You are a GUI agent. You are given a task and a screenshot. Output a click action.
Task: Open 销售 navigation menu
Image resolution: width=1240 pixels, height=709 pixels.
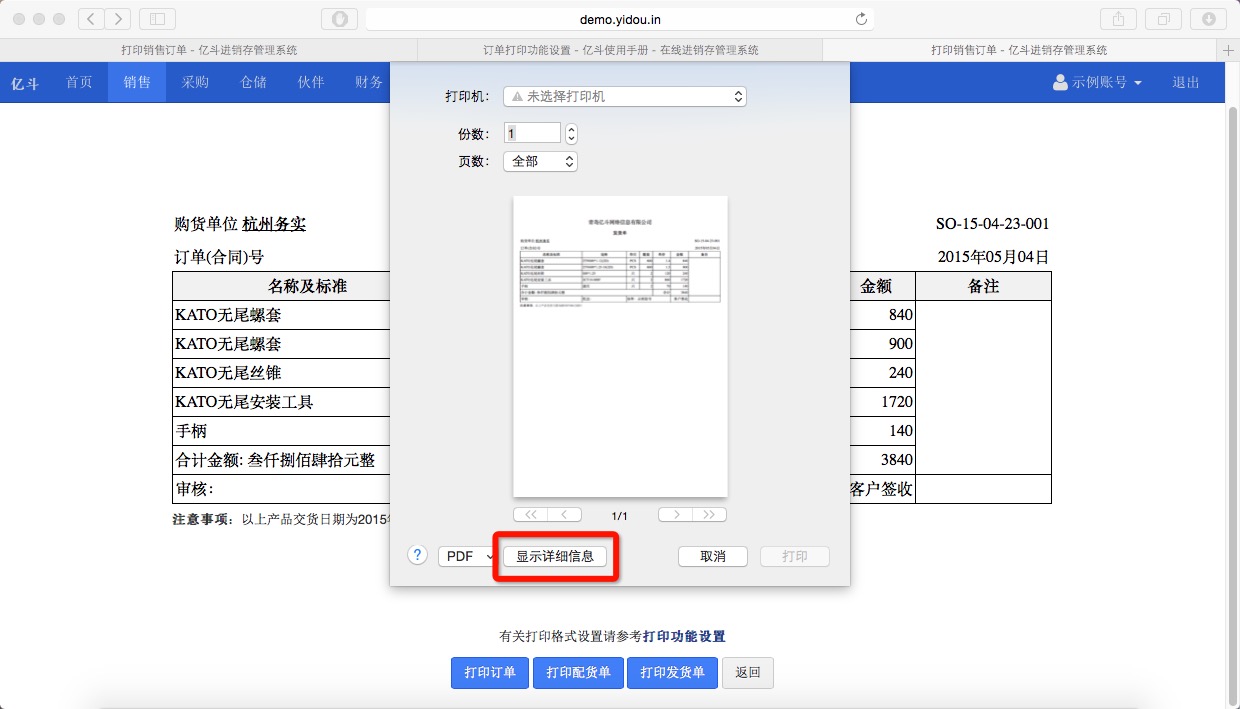pos(137,82)
